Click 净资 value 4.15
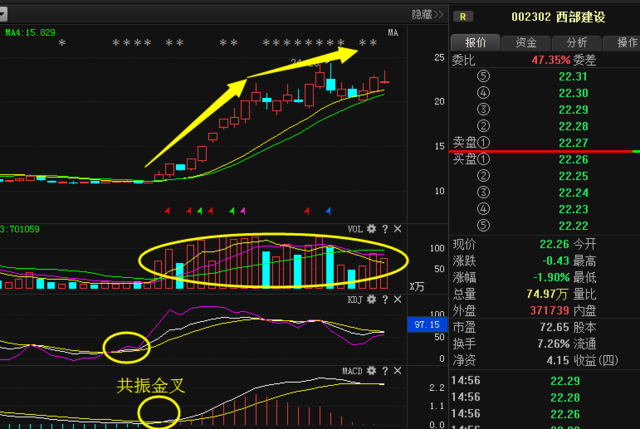This screenshot has width=640, height=429. [x=558, y=360]
